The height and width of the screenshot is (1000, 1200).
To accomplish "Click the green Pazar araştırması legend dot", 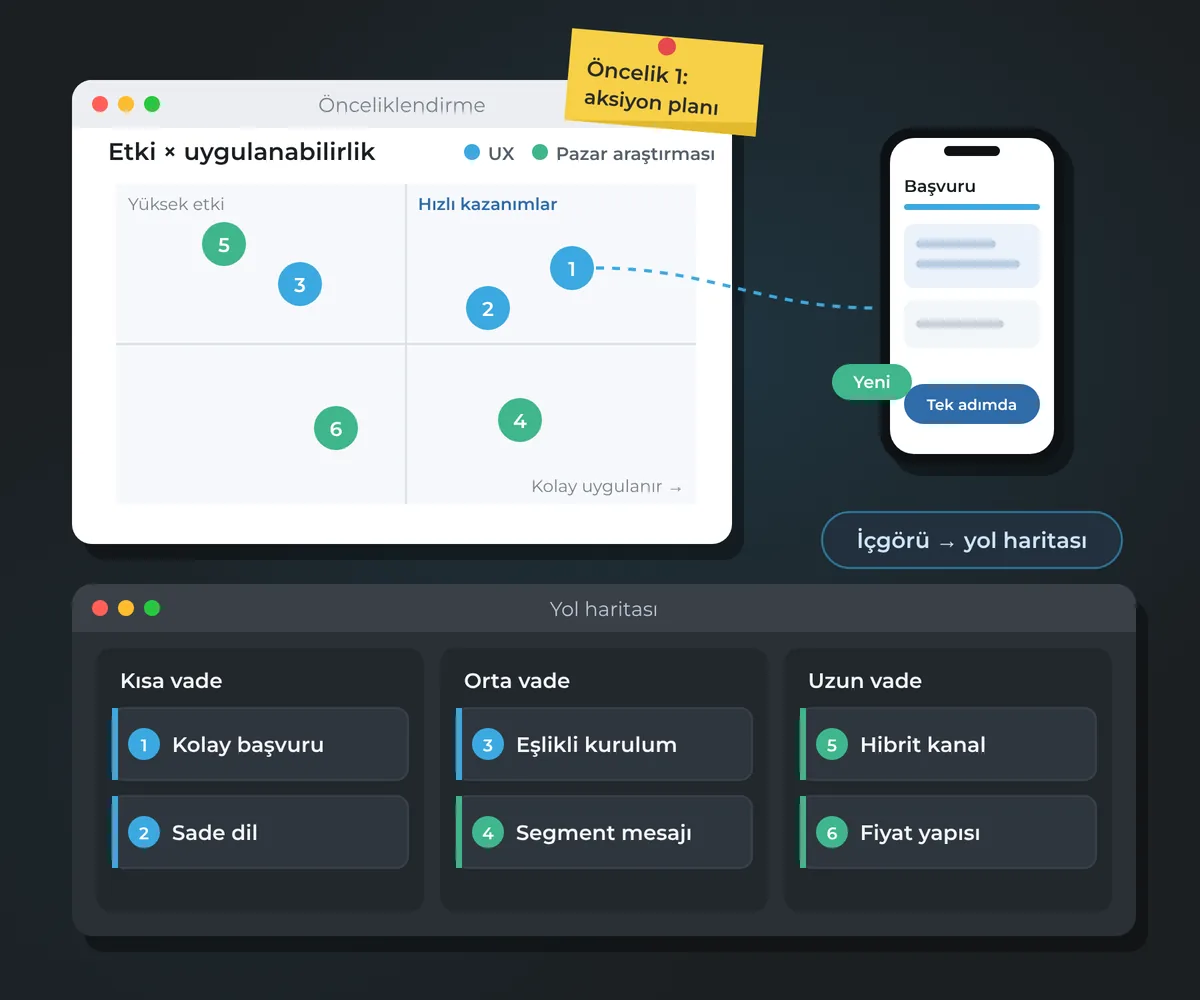I will [540, 153].
